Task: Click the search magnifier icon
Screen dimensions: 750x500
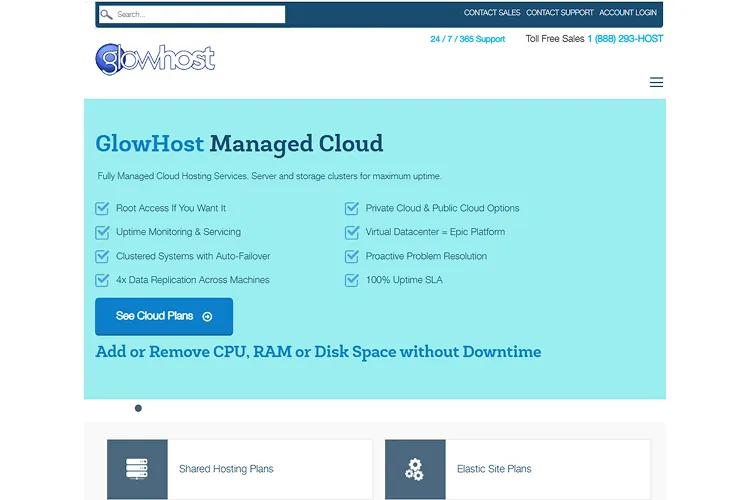Action: tap(106, 14)
